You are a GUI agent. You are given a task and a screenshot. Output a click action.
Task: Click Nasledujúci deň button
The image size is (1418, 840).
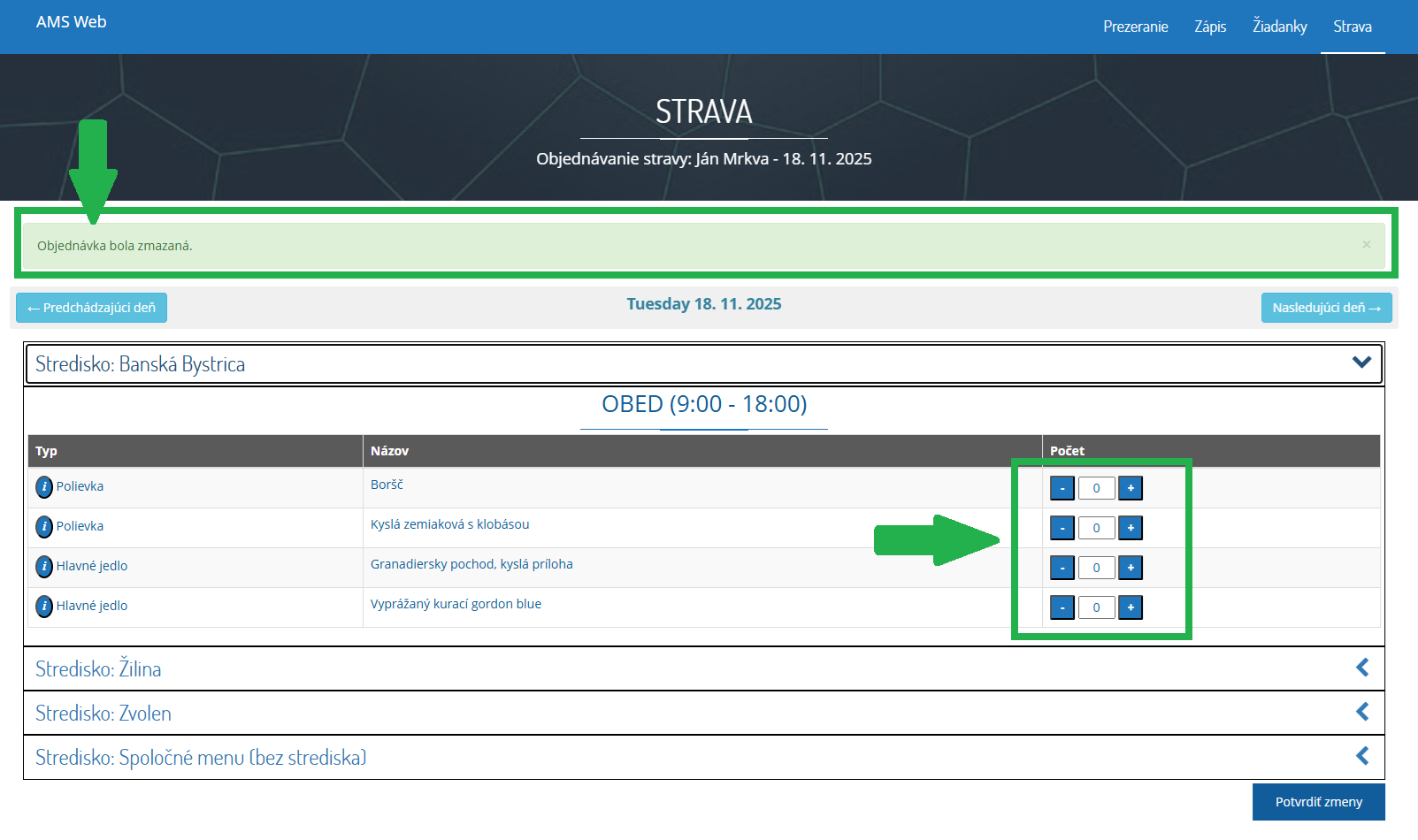click(x=1325, y=308)
